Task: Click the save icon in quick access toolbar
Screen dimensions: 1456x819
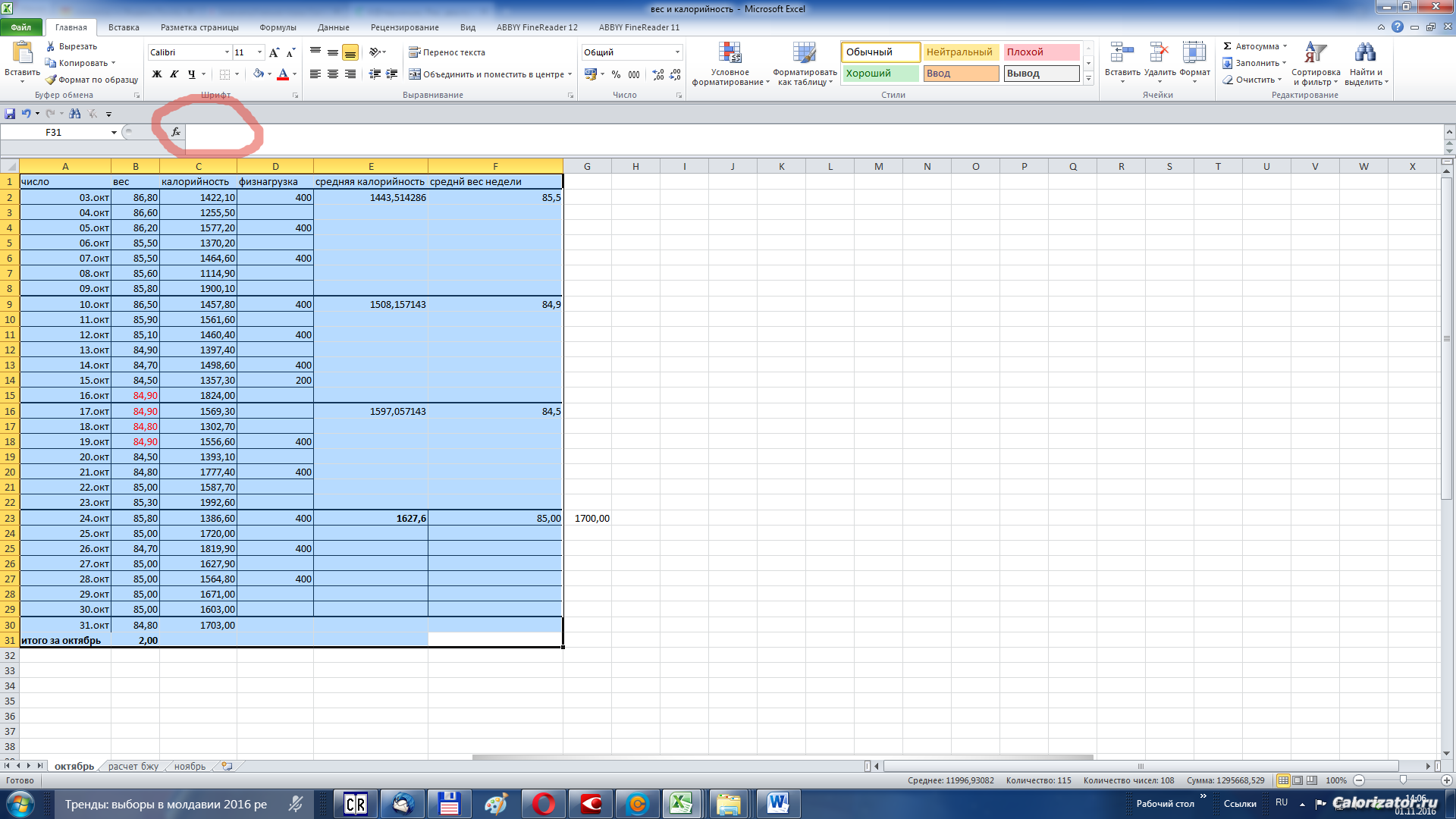Action: (10, 114)
